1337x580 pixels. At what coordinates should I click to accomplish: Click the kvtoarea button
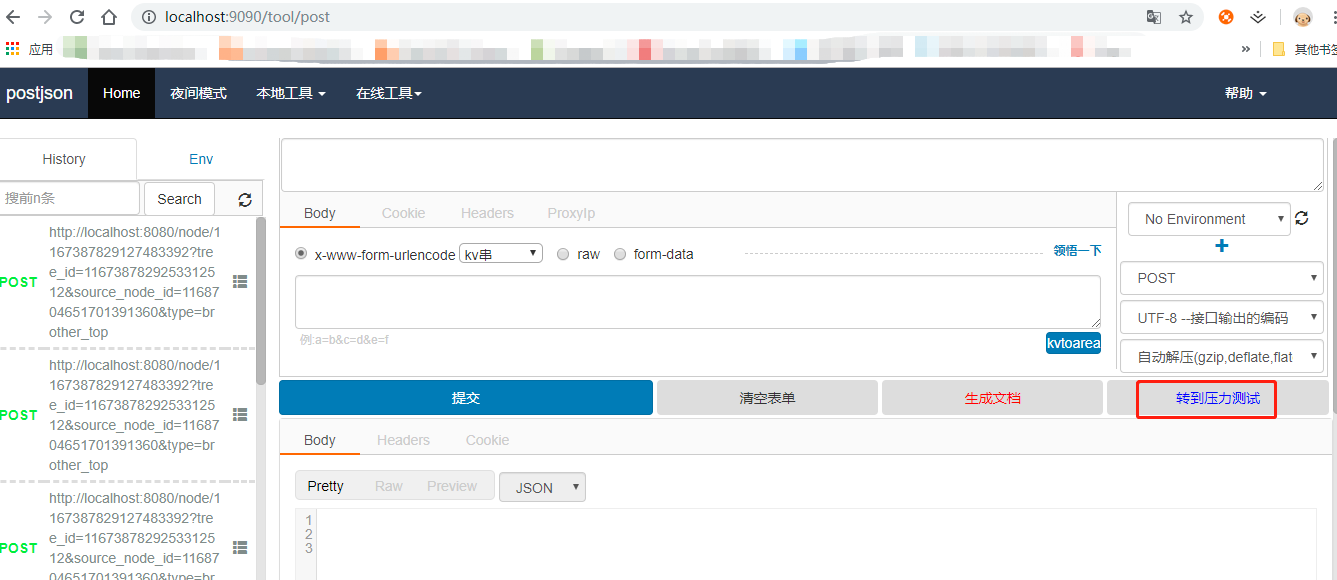1073,343
